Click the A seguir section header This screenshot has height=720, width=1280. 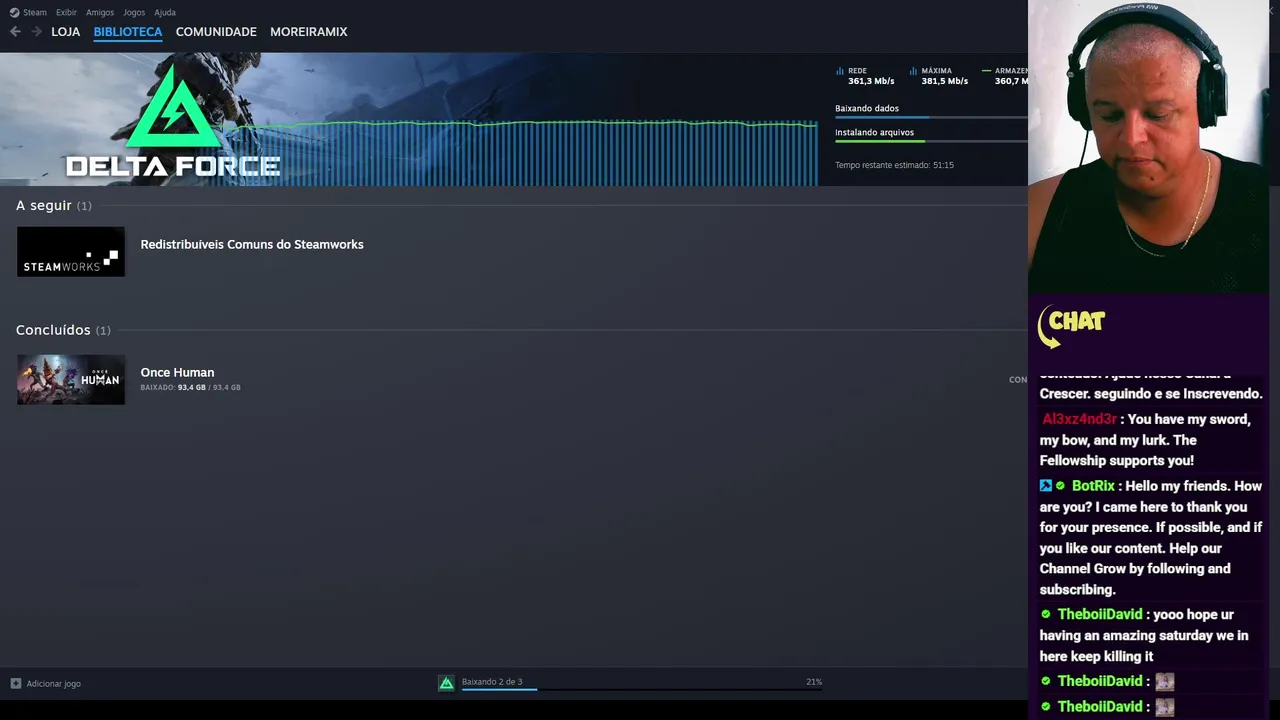[53, 205]
